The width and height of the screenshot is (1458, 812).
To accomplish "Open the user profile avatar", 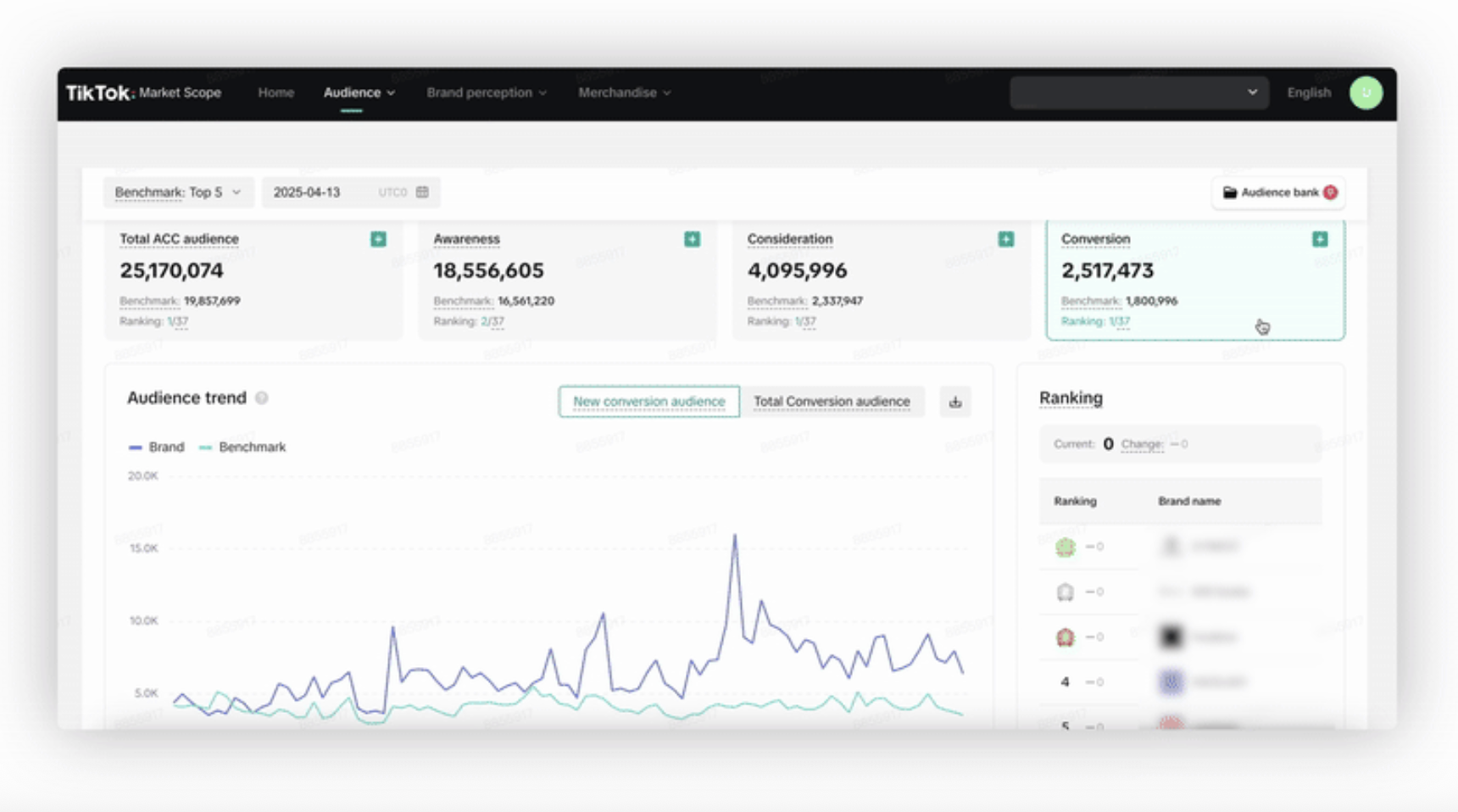I will pos(1366,92).
